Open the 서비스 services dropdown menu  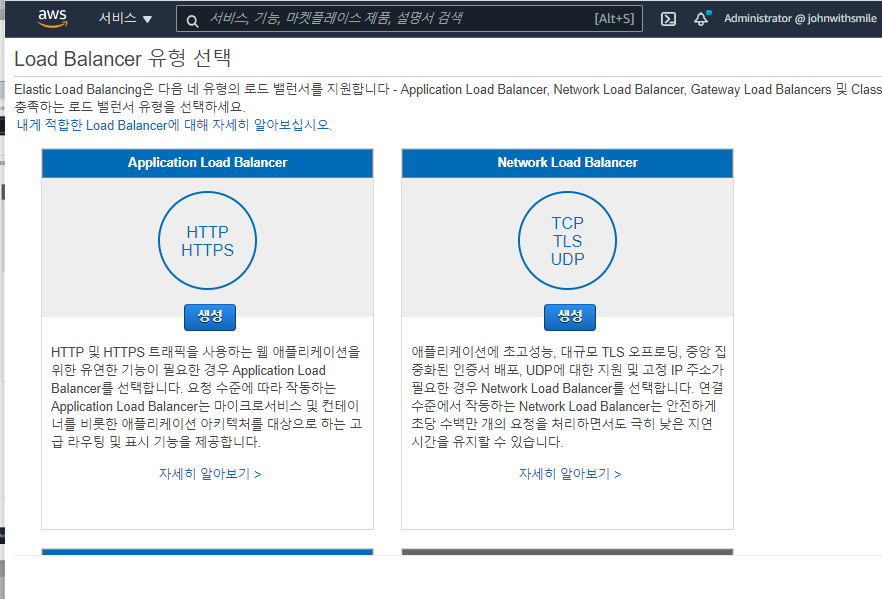125,19
